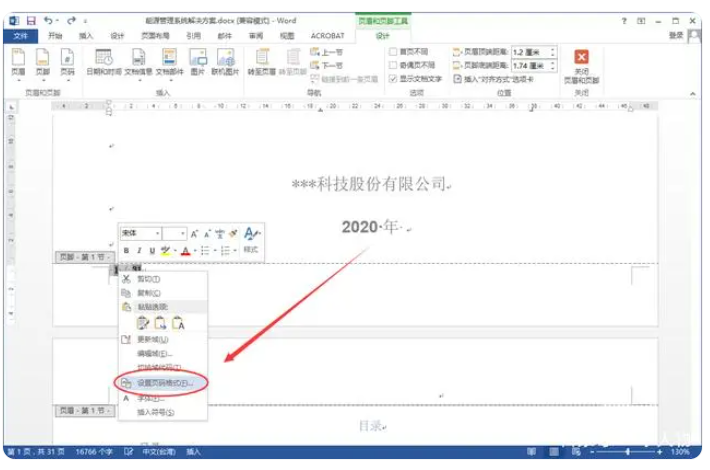The height and width of the screenshot is (470, 710).
Task: Click the 页眉 (Header) ribbon icon
Action: coord(18,61)
